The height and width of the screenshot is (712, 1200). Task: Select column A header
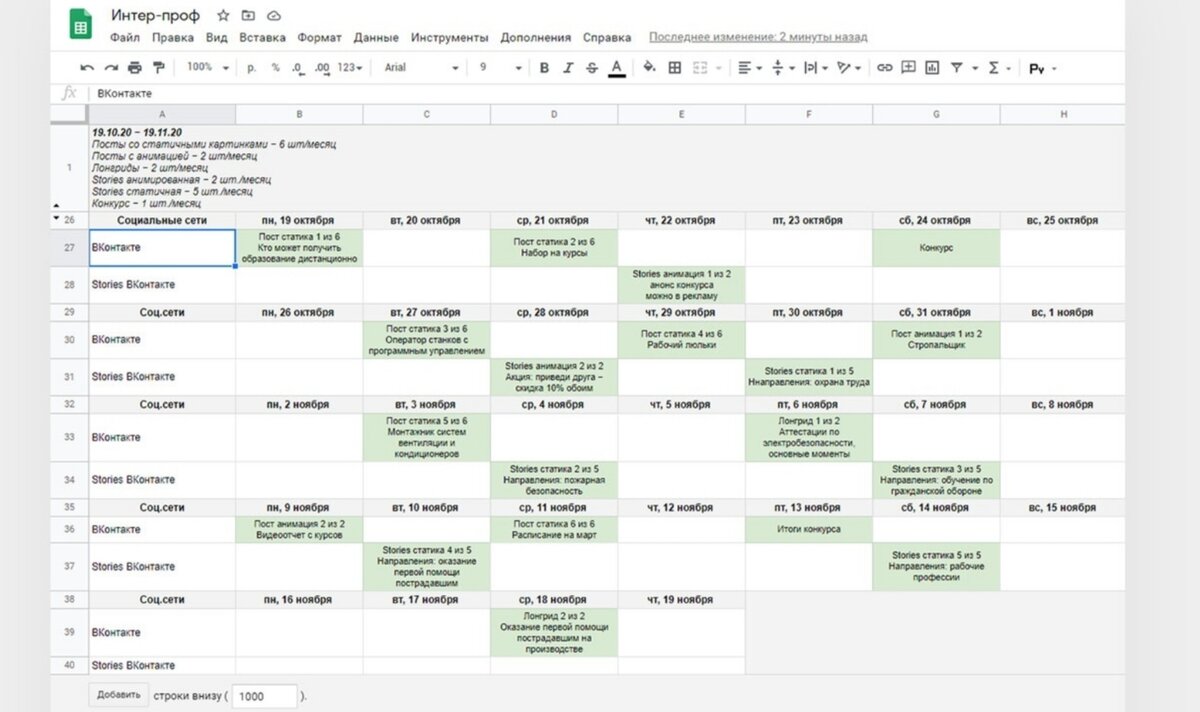162,114
